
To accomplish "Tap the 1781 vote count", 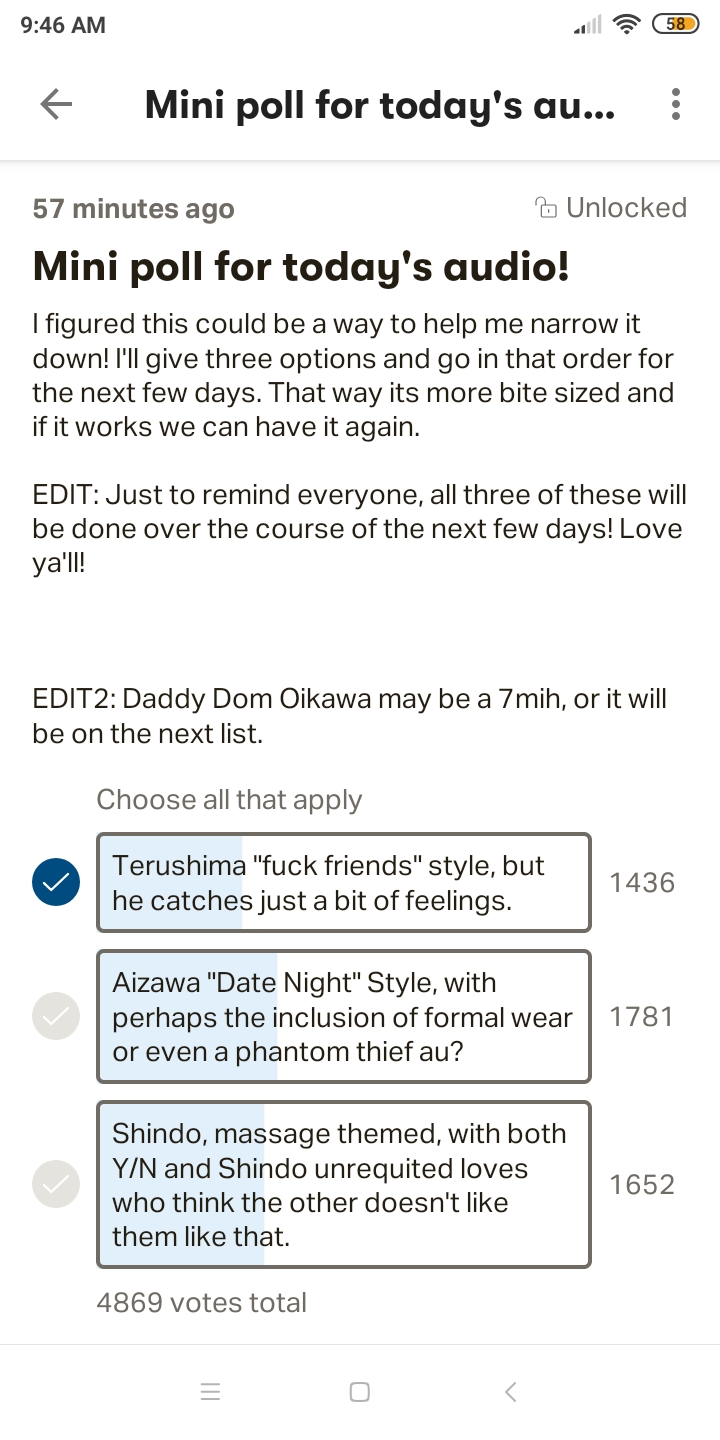I will [x=642, y=1016].
